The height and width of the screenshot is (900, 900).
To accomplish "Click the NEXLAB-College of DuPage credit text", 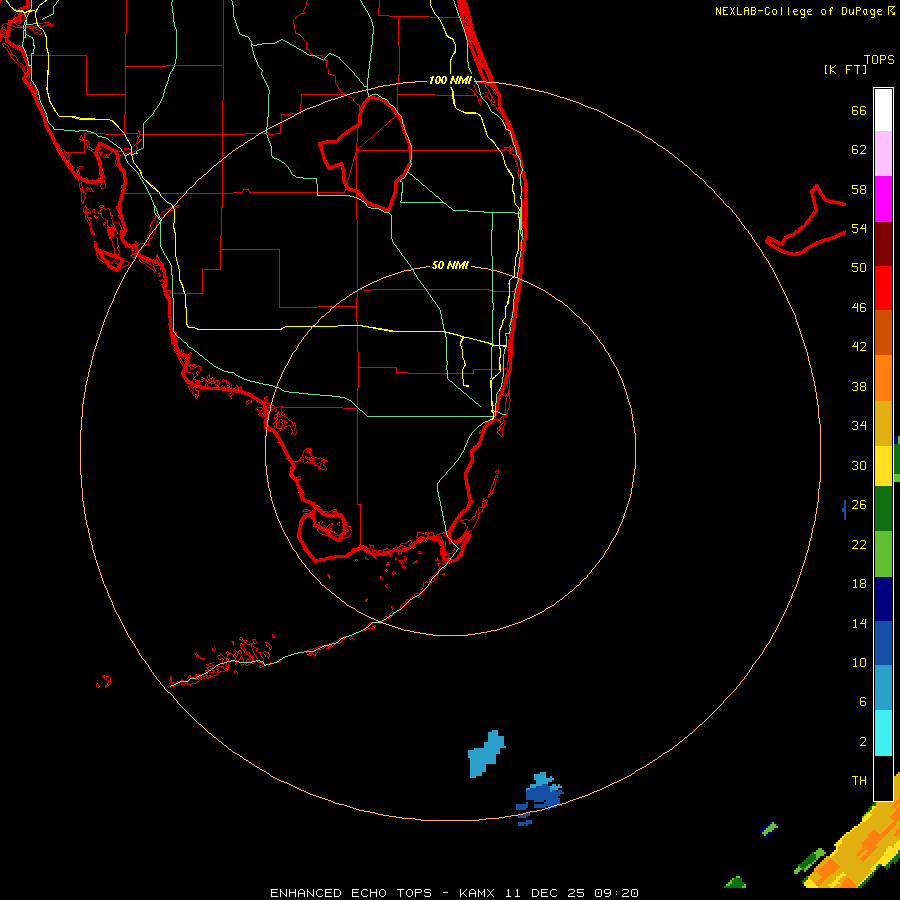I will tap(800, 11).
